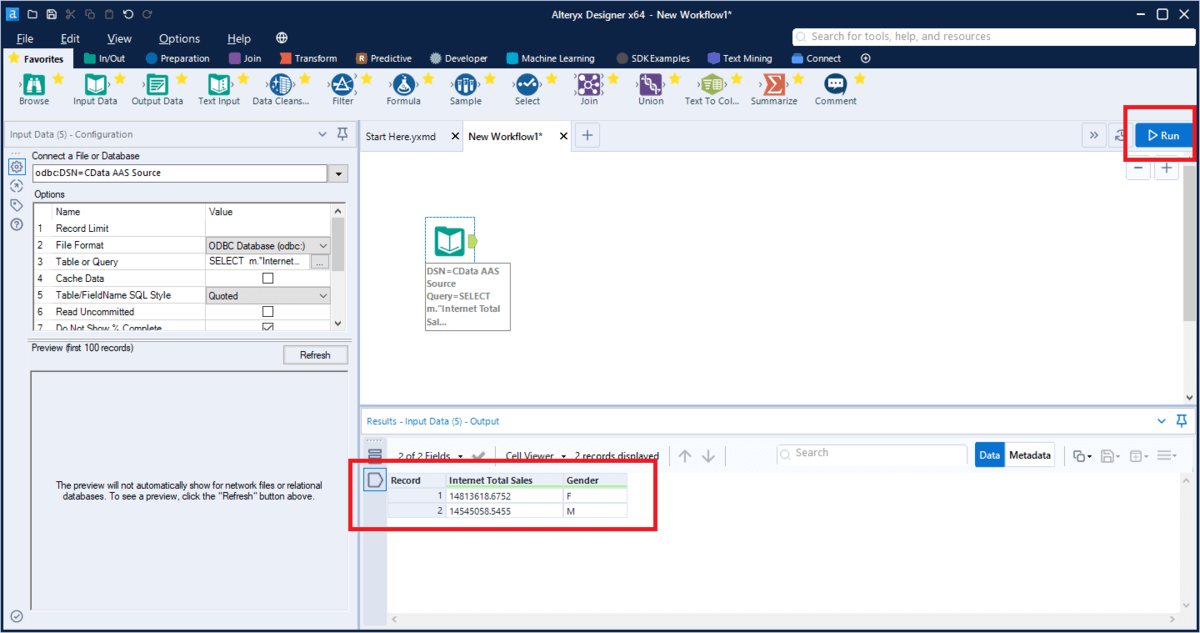This screenshot has width=1200, height=633.
Task: Pin the Results panel
Action: pos(1182,421)
